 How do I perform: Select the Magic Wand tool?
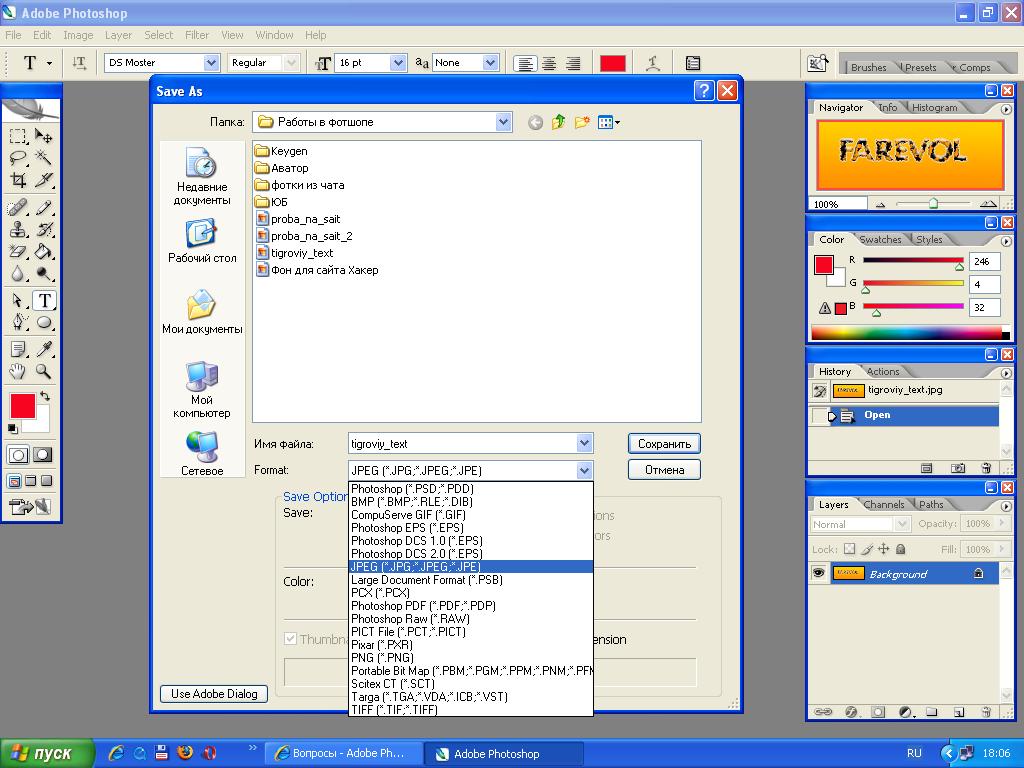click(x=44, y=157)
